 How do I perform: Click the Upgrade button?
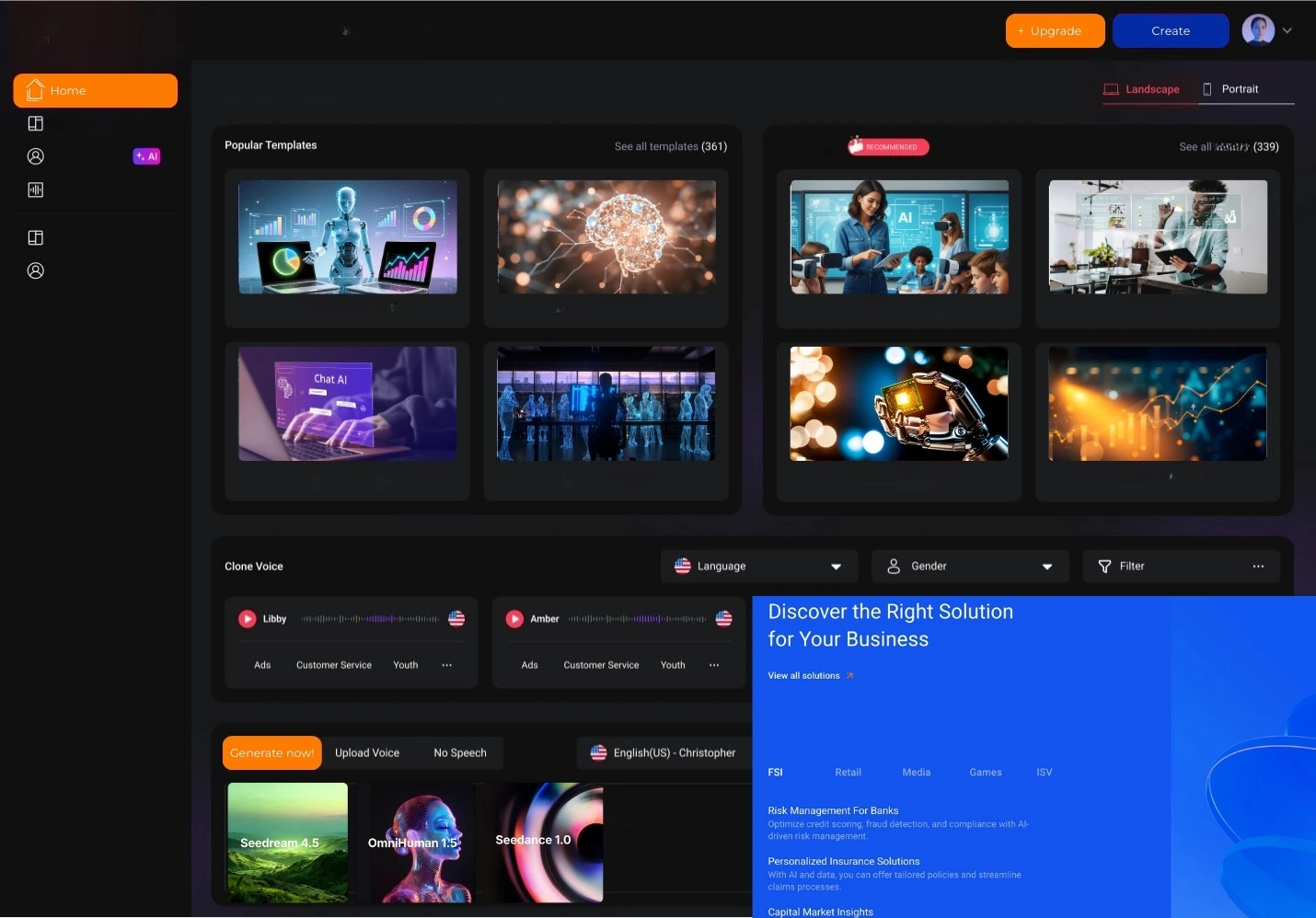[1055, 30]
